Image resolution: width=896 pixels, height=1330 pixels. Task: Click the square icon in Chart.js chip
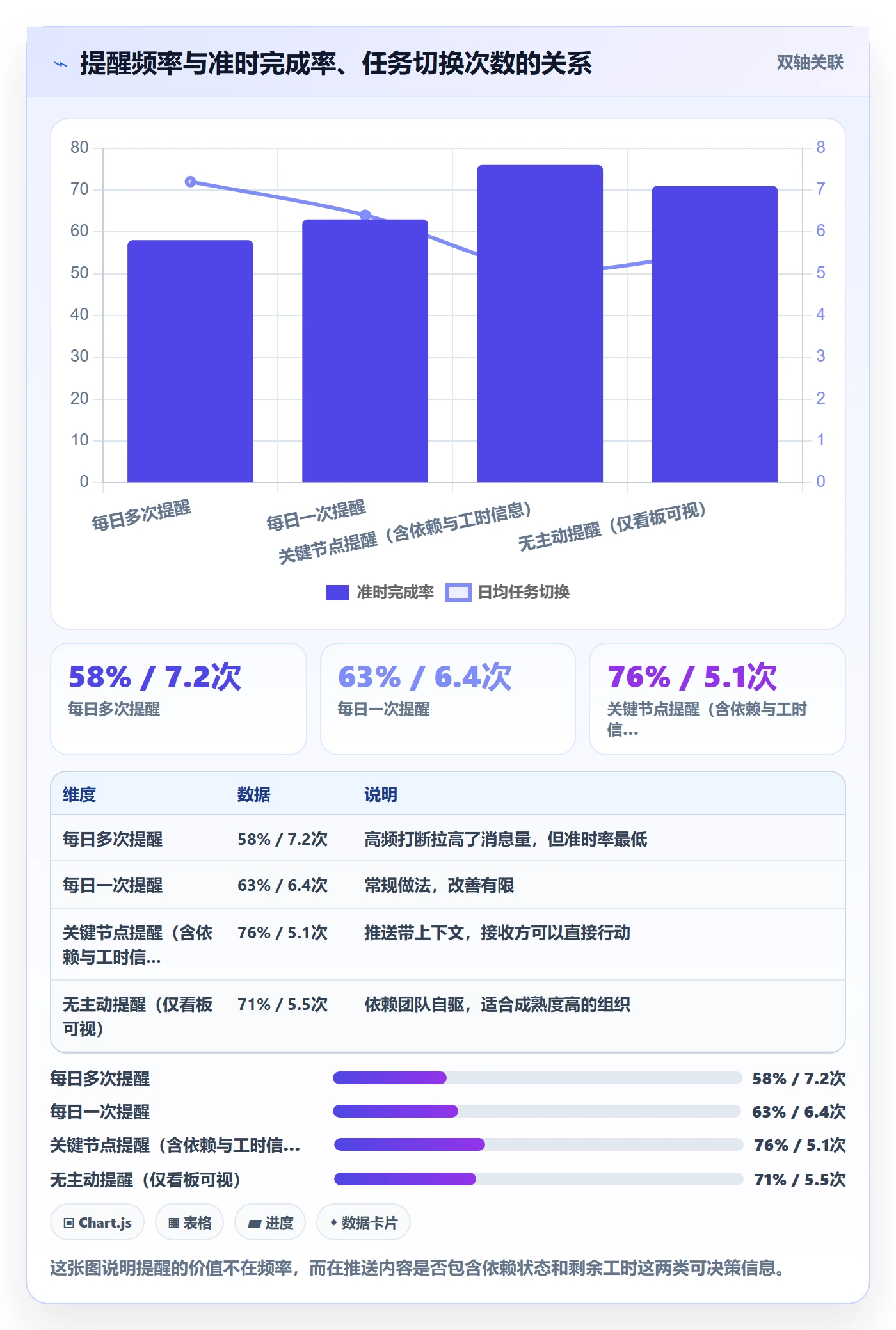[69, 1223]
